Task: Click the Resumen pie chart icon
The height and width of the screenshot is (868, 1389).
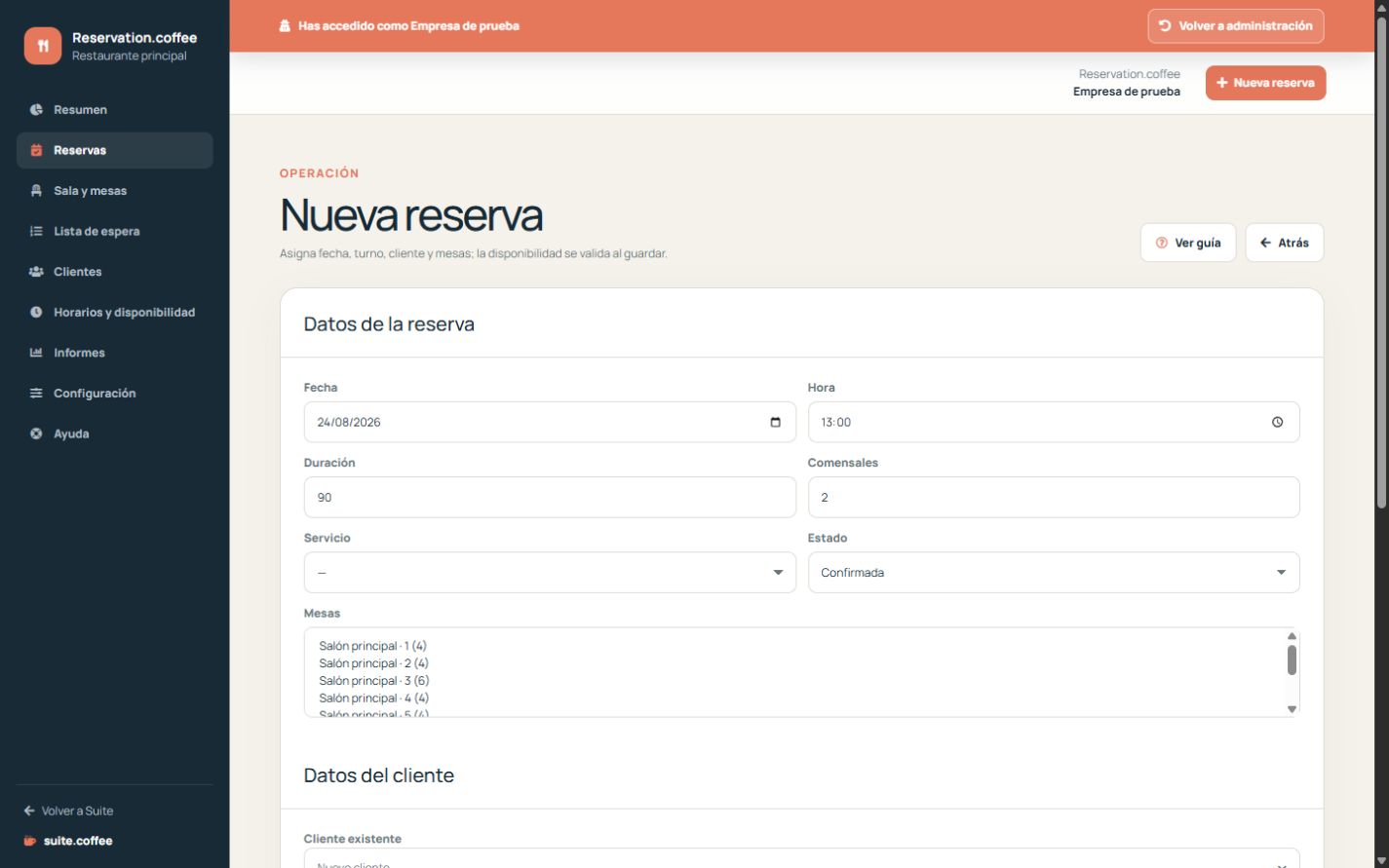Action: [36, 110]
